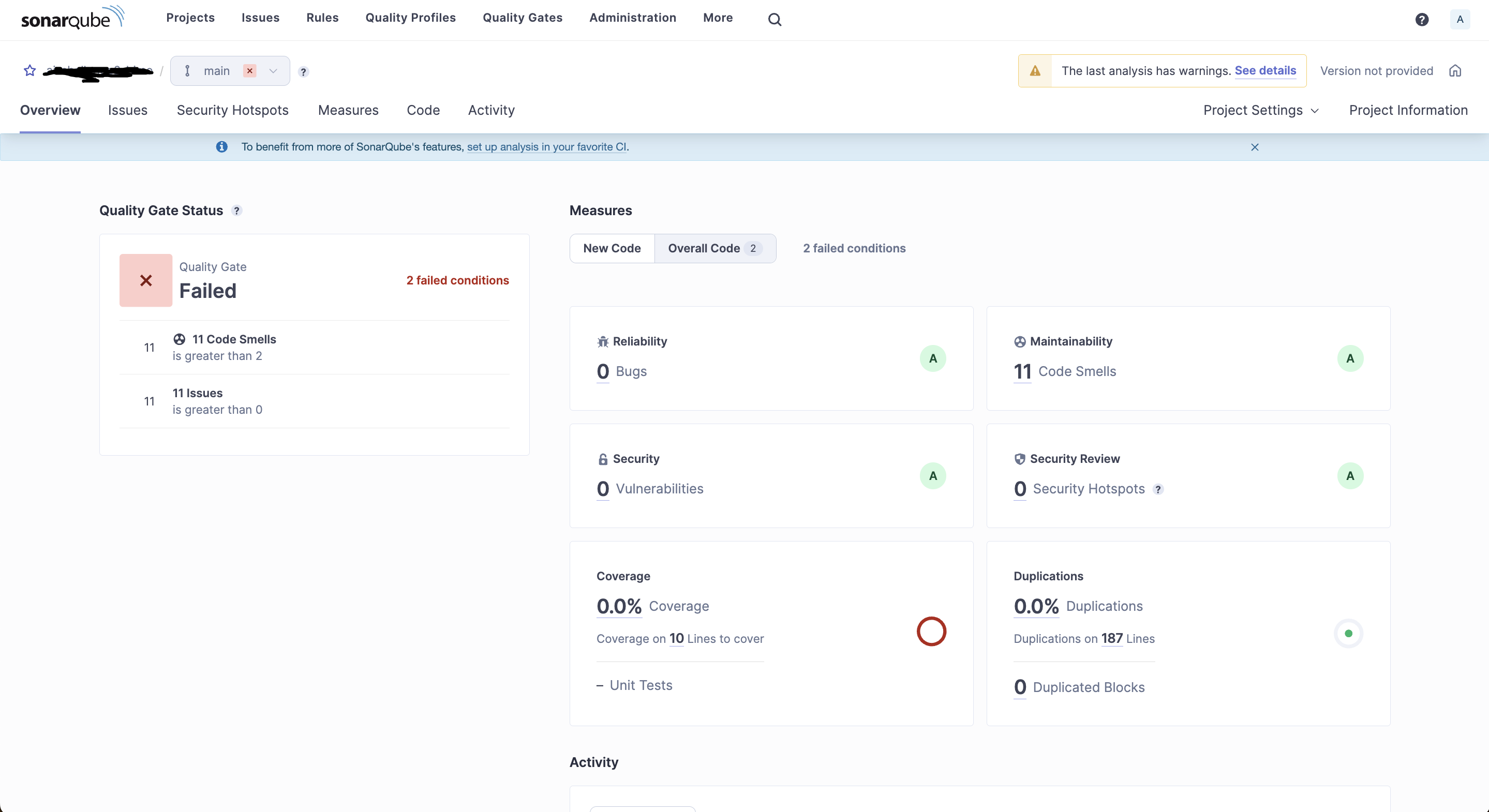Click the SonarQube logo
The image size is (1489, 812).
[72, 18]
